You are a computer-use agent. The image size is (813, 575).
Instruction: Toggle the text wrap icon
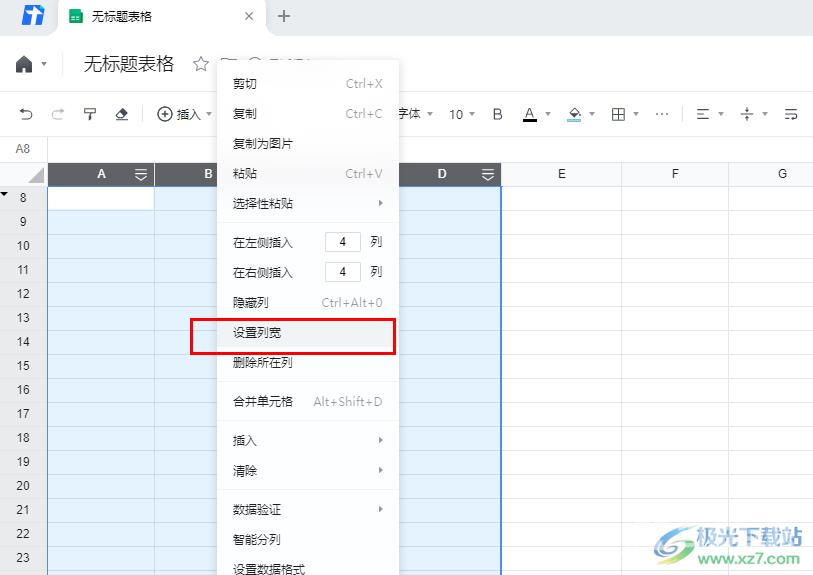click(791, 114)
